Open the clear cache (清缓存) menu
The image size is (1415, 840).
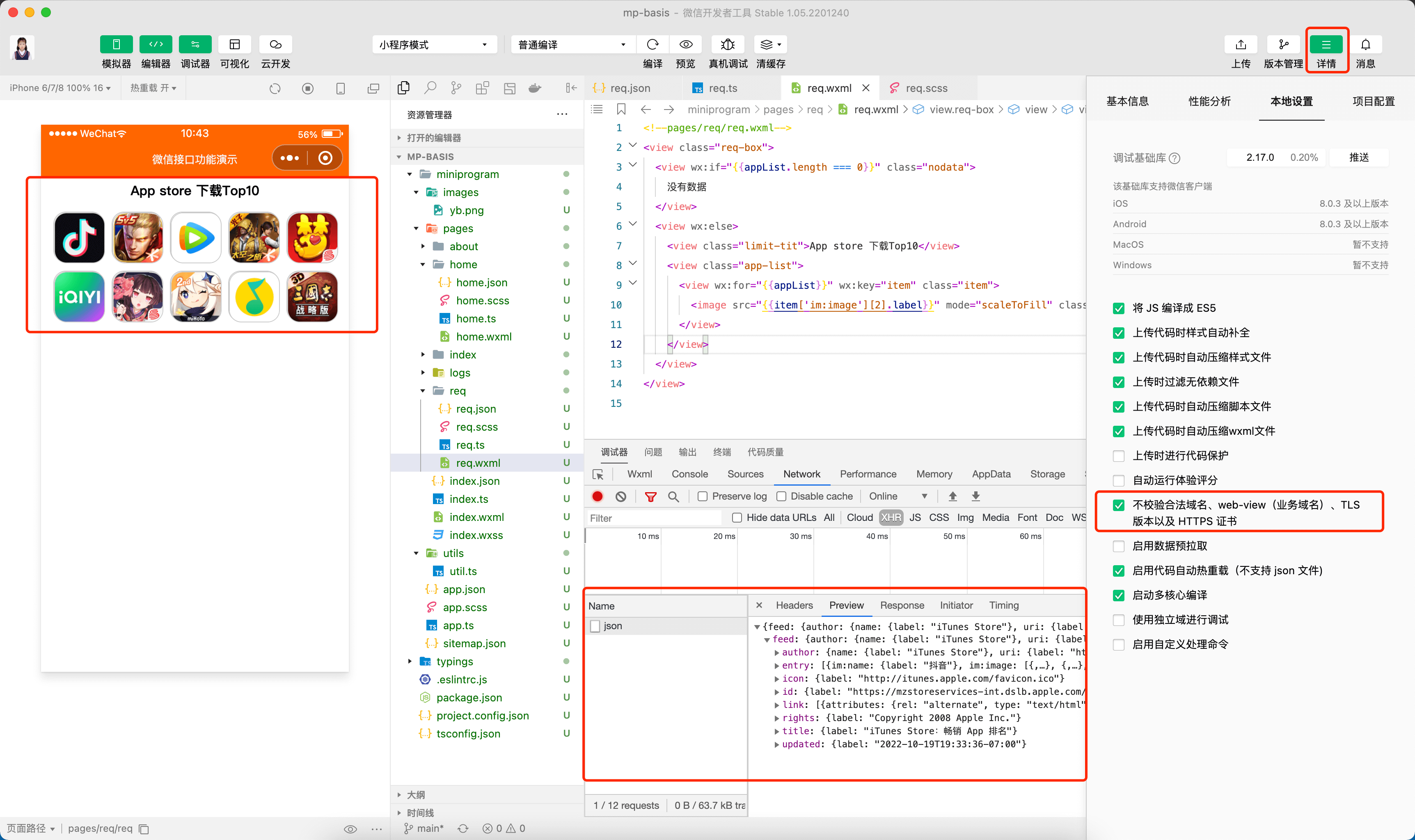[770, 45]
